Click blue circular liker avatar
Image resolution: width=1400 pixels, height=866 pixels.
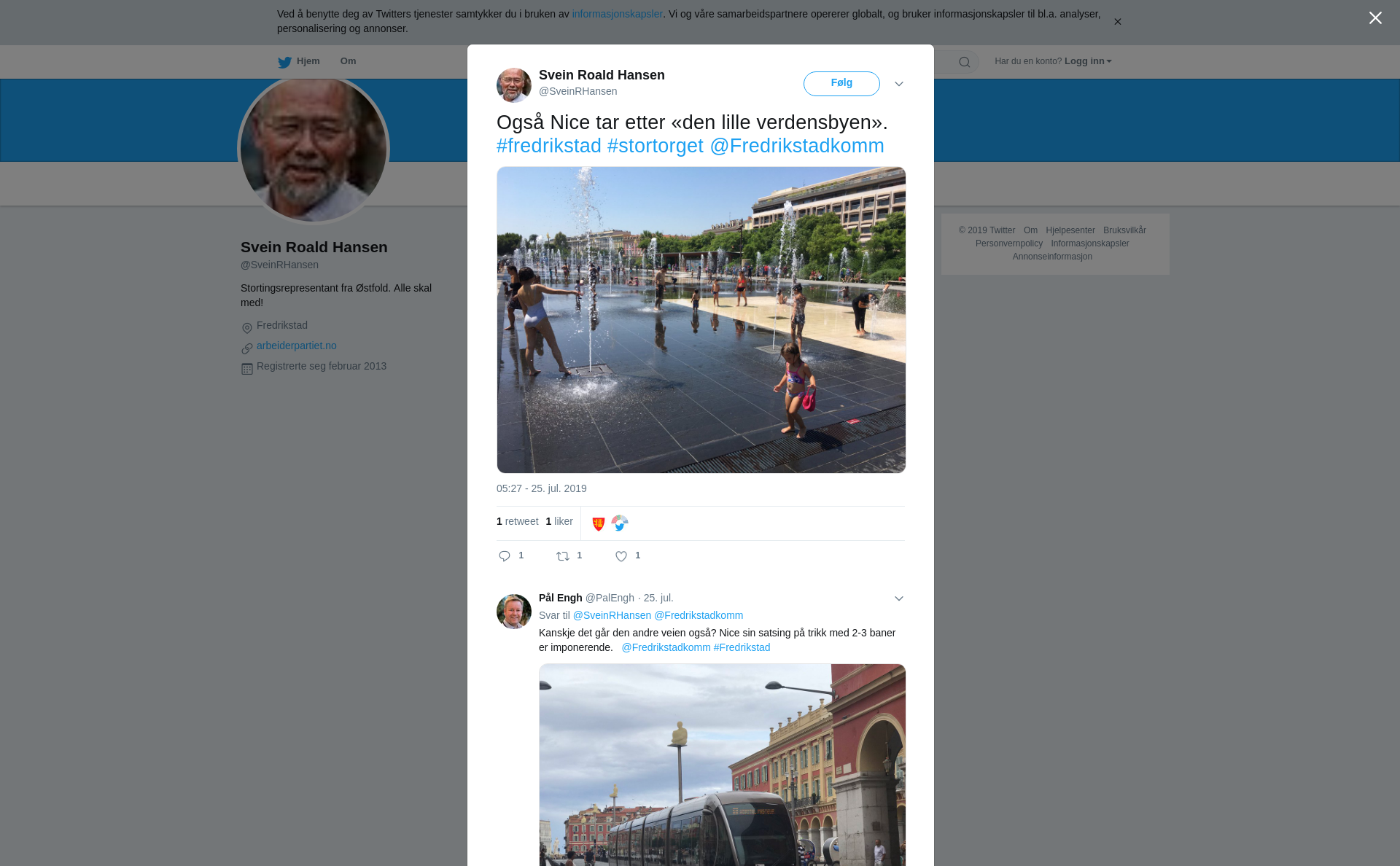point(620,523)
